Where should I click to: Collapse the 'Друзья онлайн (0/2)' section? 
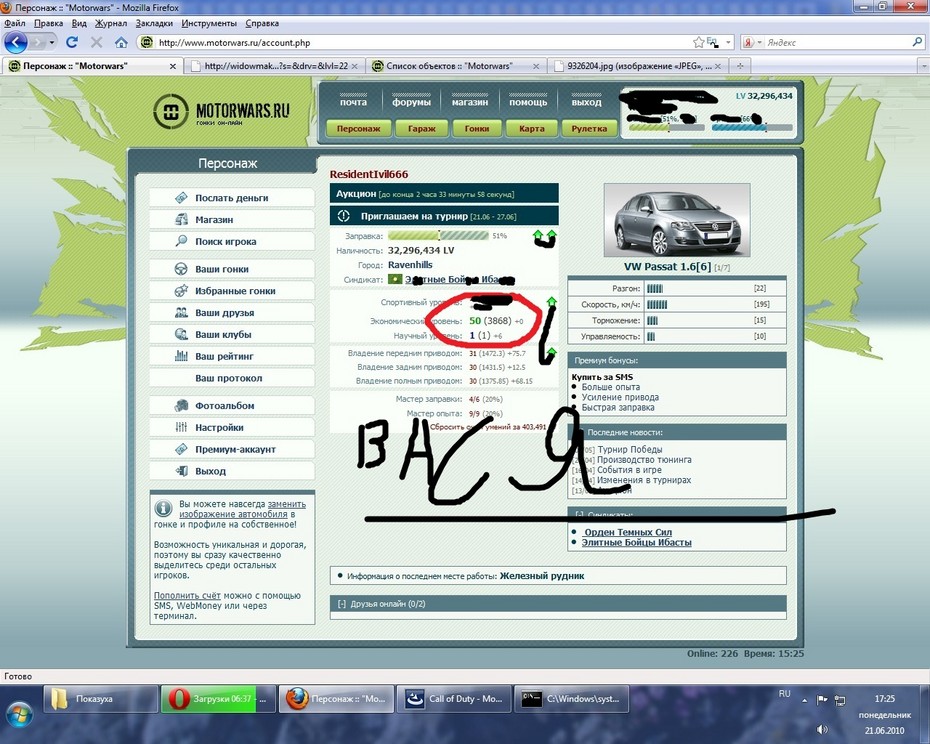342,603
